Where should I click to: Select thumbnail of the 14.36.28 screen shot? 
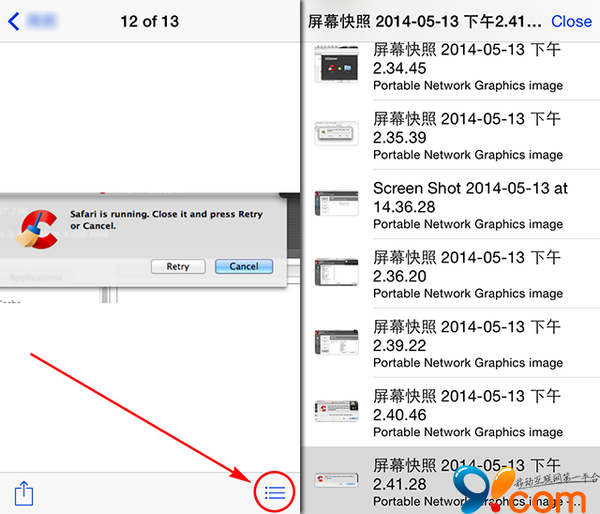[336, 203]
